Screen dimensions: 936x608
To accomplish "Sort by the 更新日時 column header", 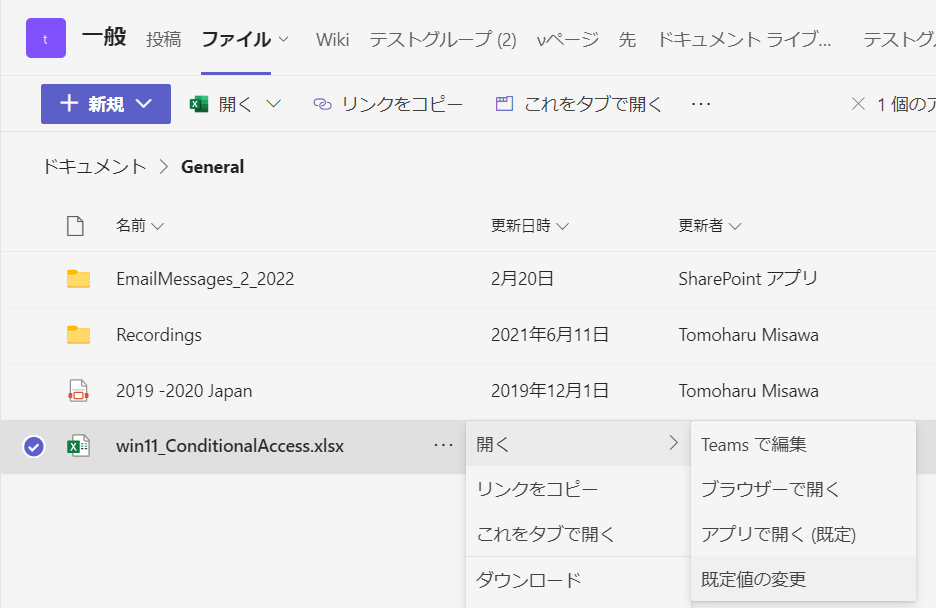I will point(530,226).
